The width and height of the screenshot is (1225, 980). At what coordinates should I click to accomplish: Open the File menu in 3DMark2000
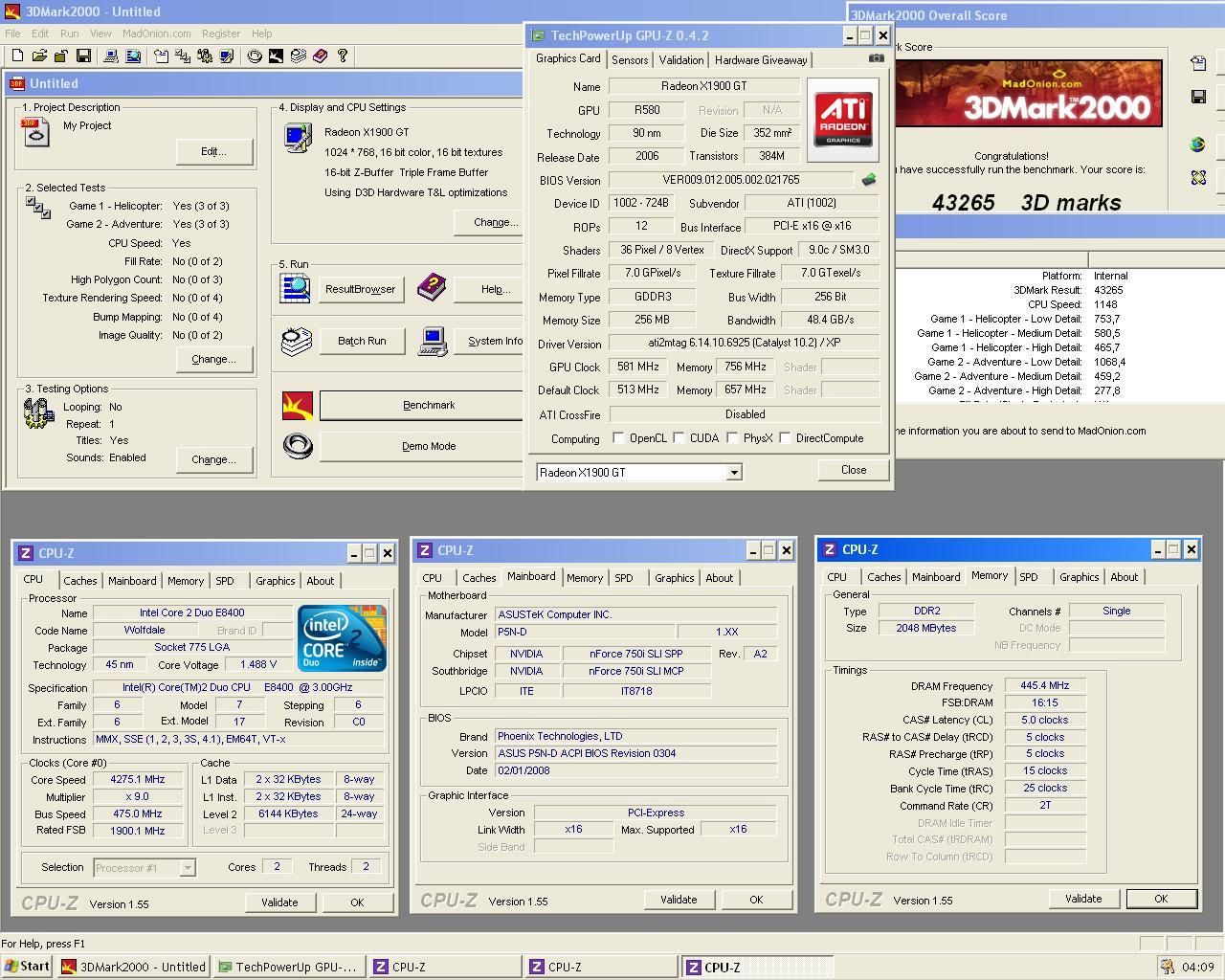[12, 33]
